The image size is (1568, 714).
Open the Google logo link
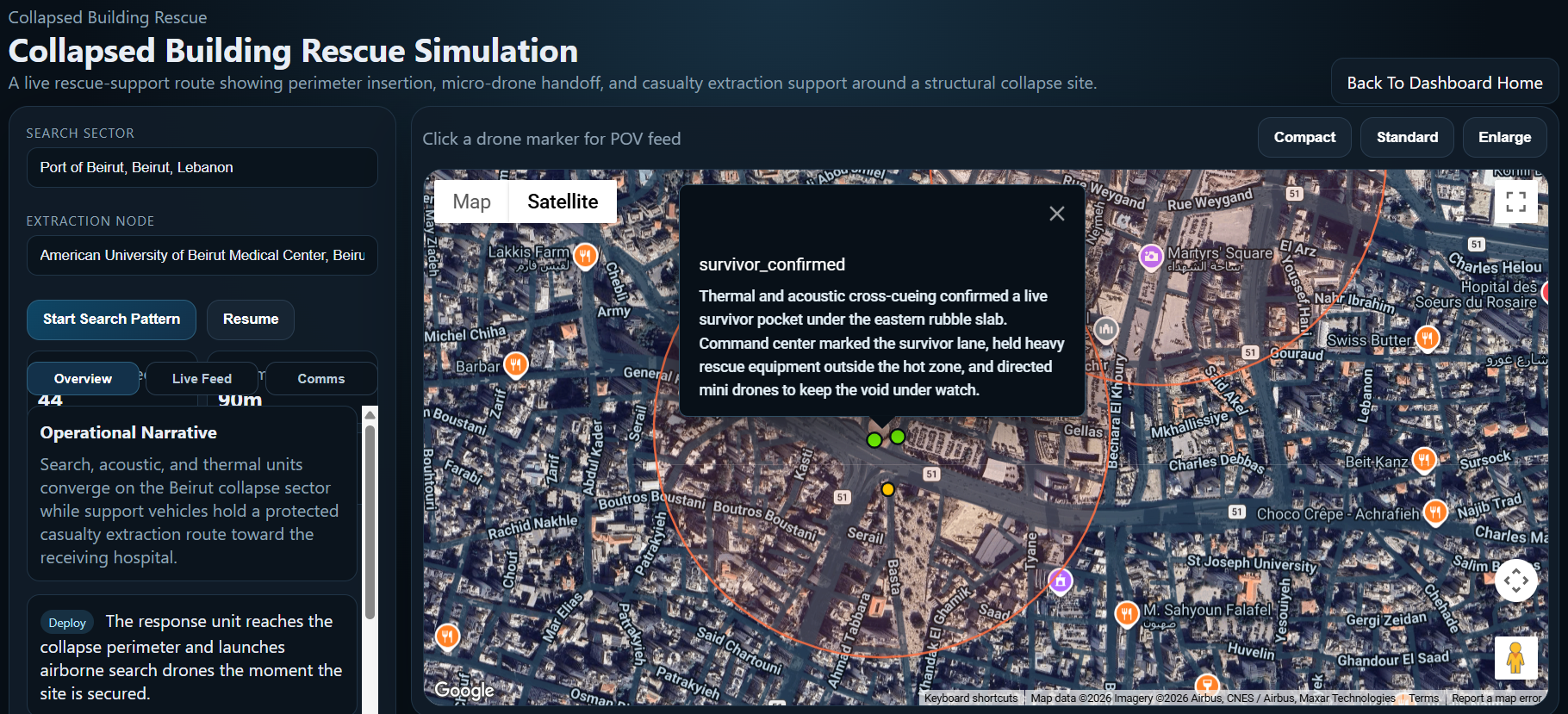click(x=464, y=690)
